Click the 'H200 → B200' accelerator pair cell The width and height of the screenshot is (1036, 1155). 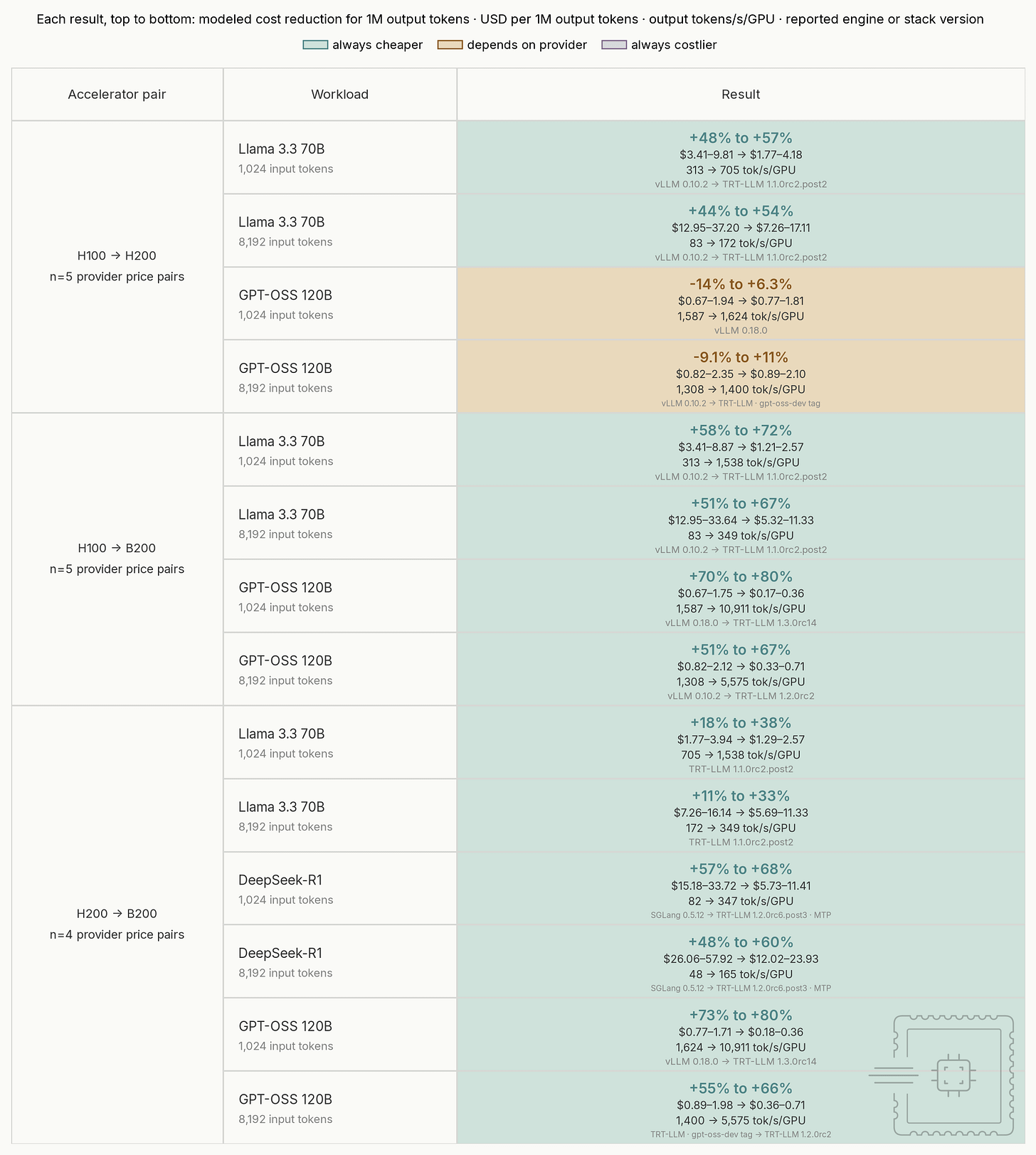(x=117, y=924)
